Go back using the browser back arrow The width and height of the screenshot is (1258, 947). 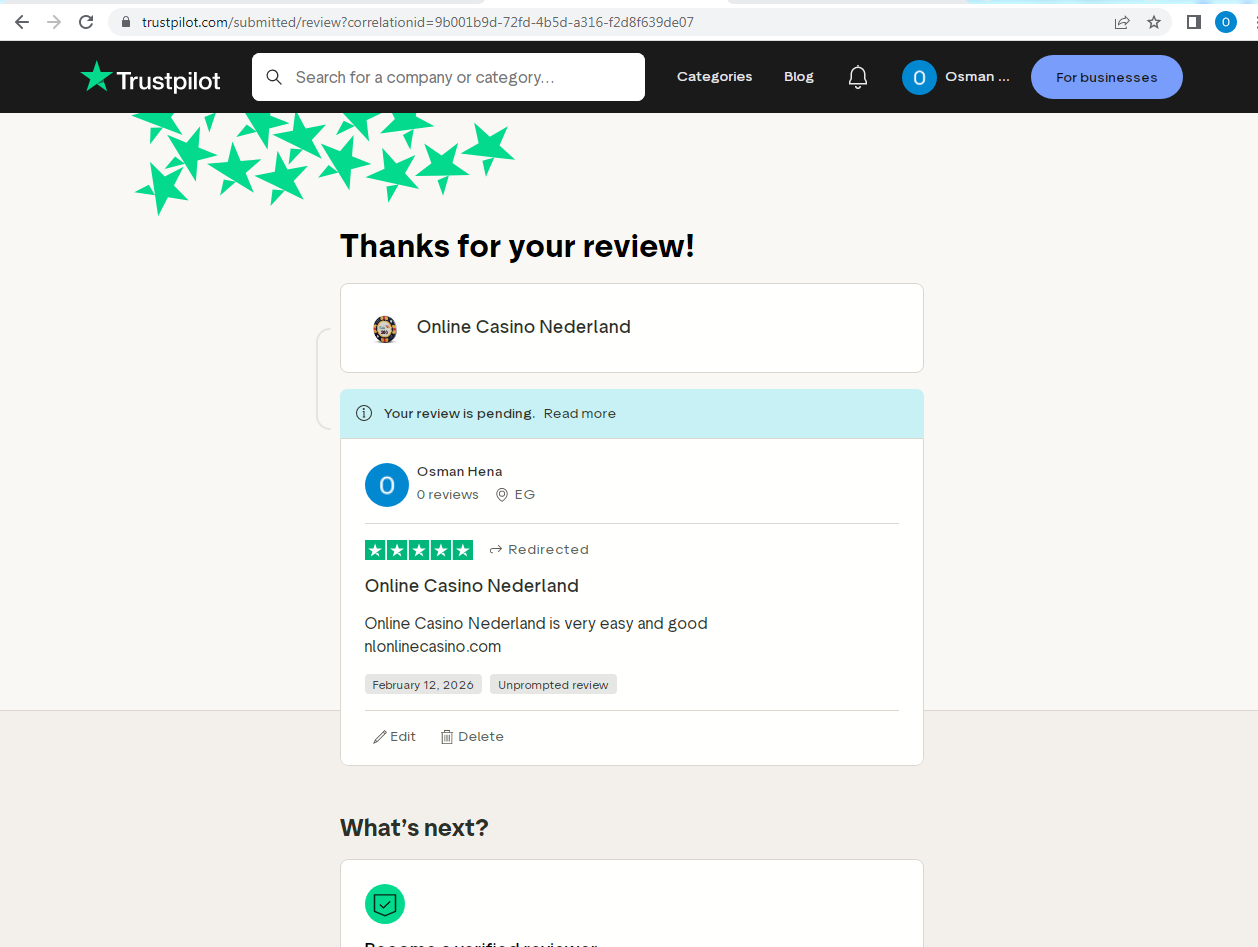[x=22, y=22]
